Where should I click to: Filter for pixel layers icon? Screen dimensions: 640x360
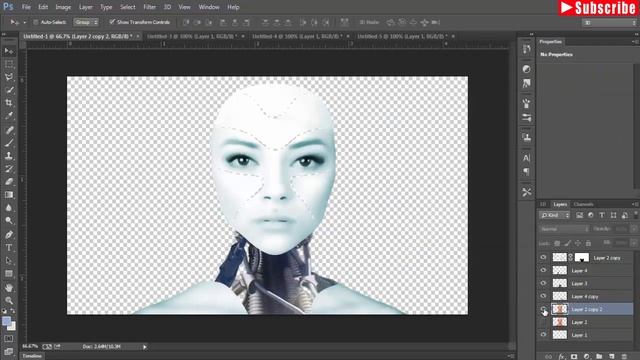point(579,215)
